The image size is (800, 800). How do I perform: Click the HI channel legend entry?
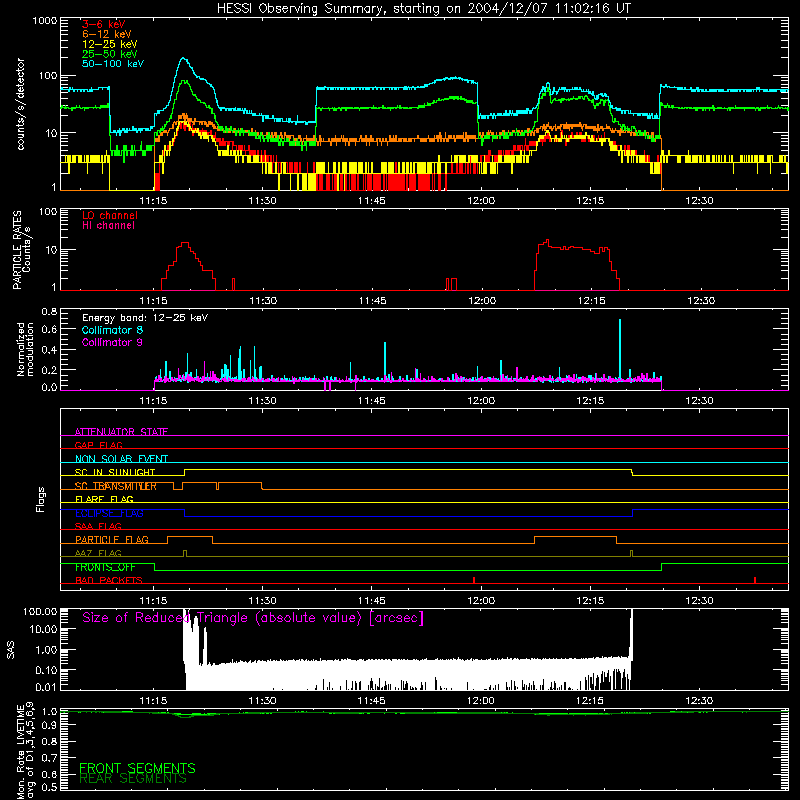109,226
